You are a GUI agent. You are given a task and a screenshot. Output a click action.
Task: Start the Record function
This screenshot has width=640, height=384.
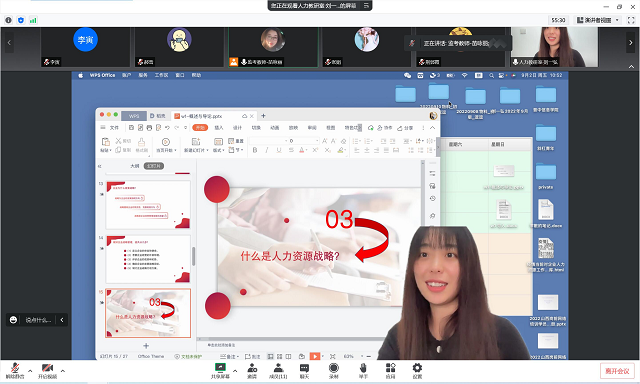(x=333, y=371)
